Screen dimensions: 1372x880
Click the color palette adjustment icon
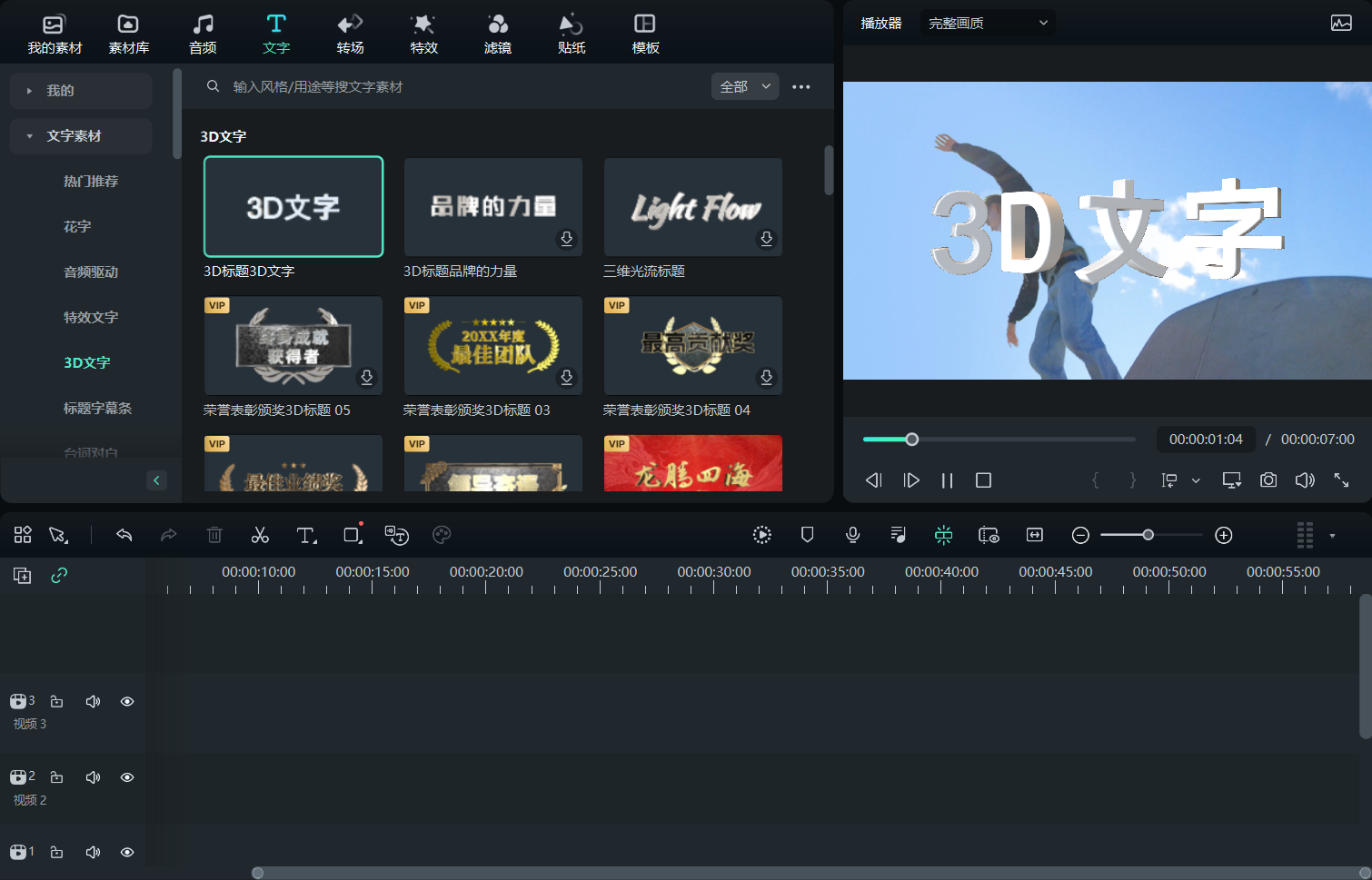442,535
